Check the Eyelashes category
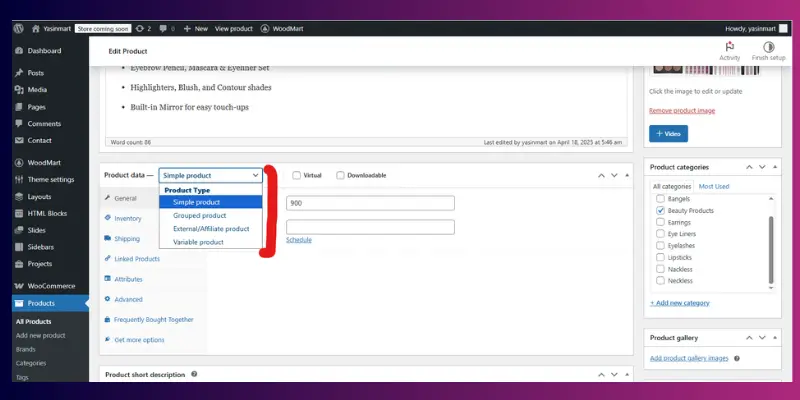The height and width of the screenshot is (400, 800). pyautogui.click(x=660, y=245)
